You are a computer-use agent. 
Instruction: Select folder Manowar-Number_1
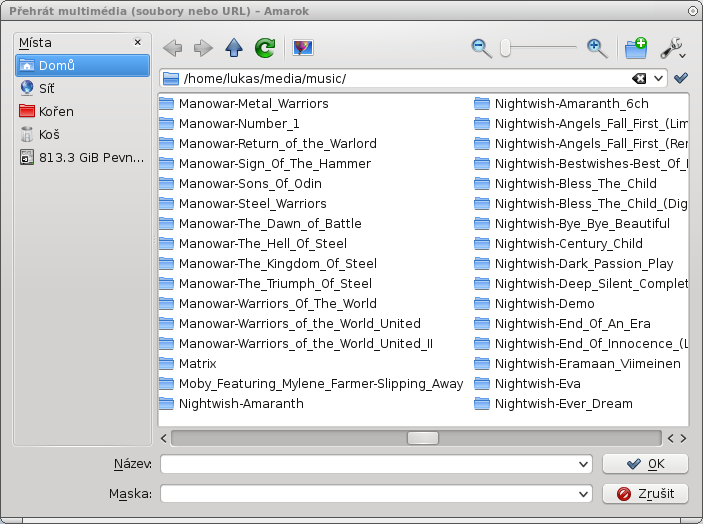click(229, 124)
